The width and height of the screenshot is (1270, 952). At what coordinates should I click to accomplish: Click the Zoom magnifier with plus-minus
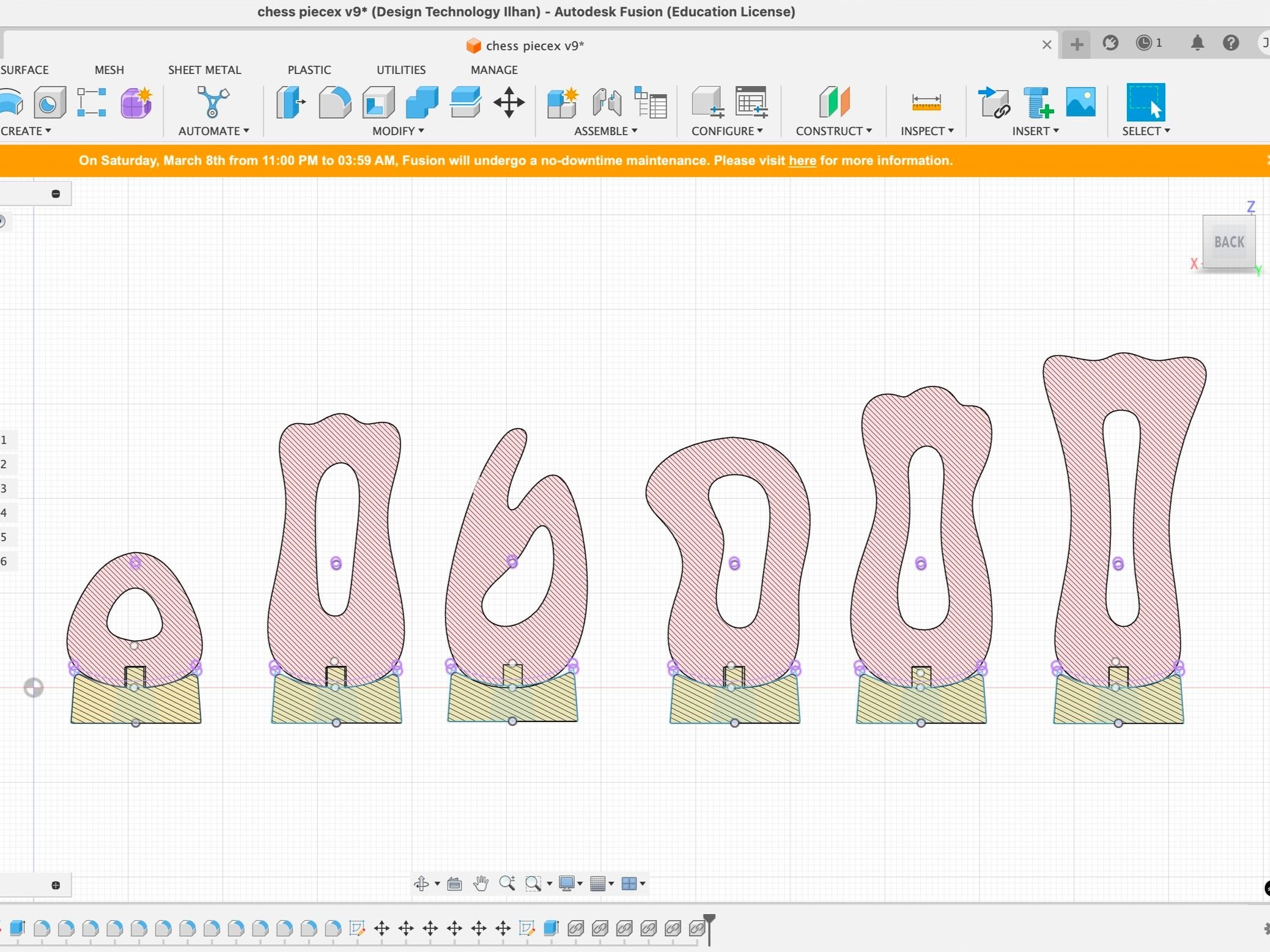pos(507,884)
